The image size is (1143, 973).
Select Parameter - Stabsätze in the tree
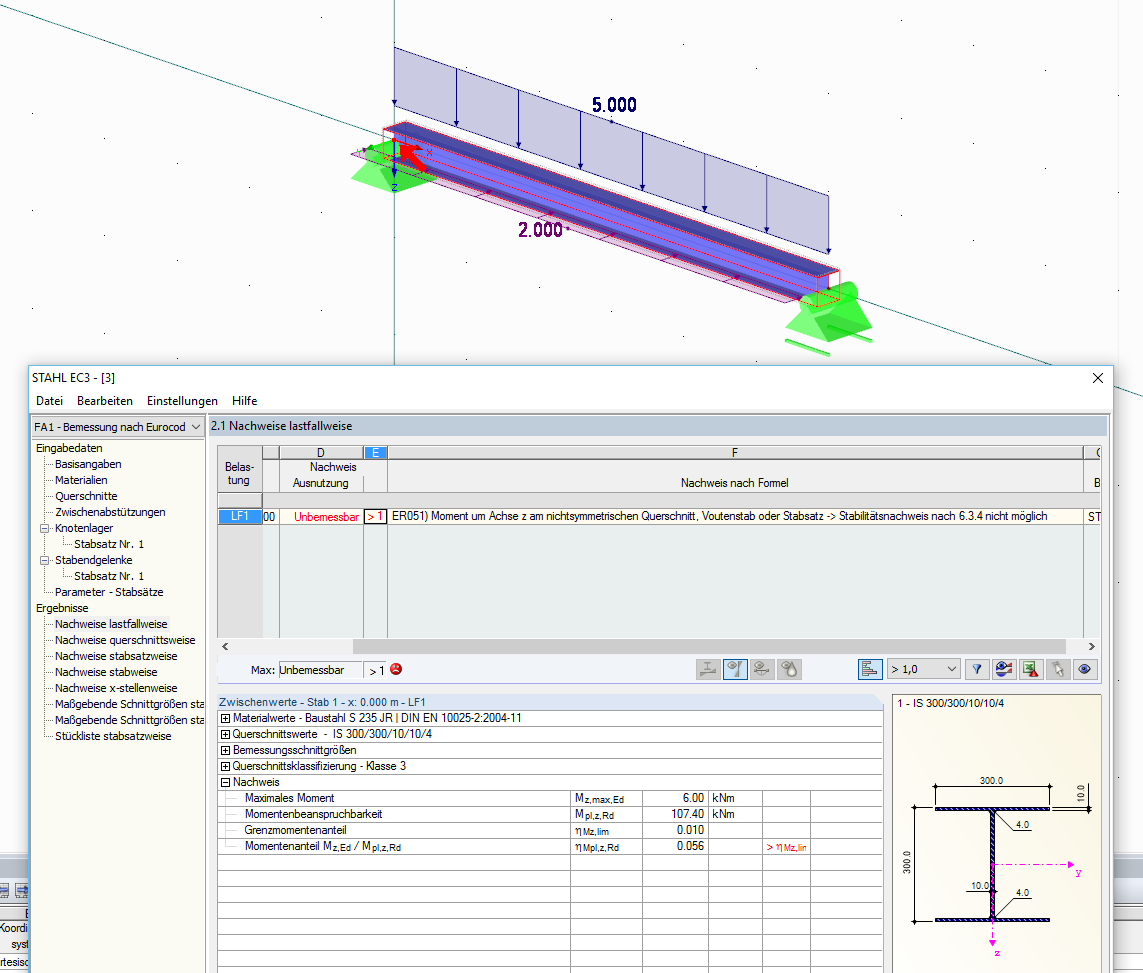(109, 593)
